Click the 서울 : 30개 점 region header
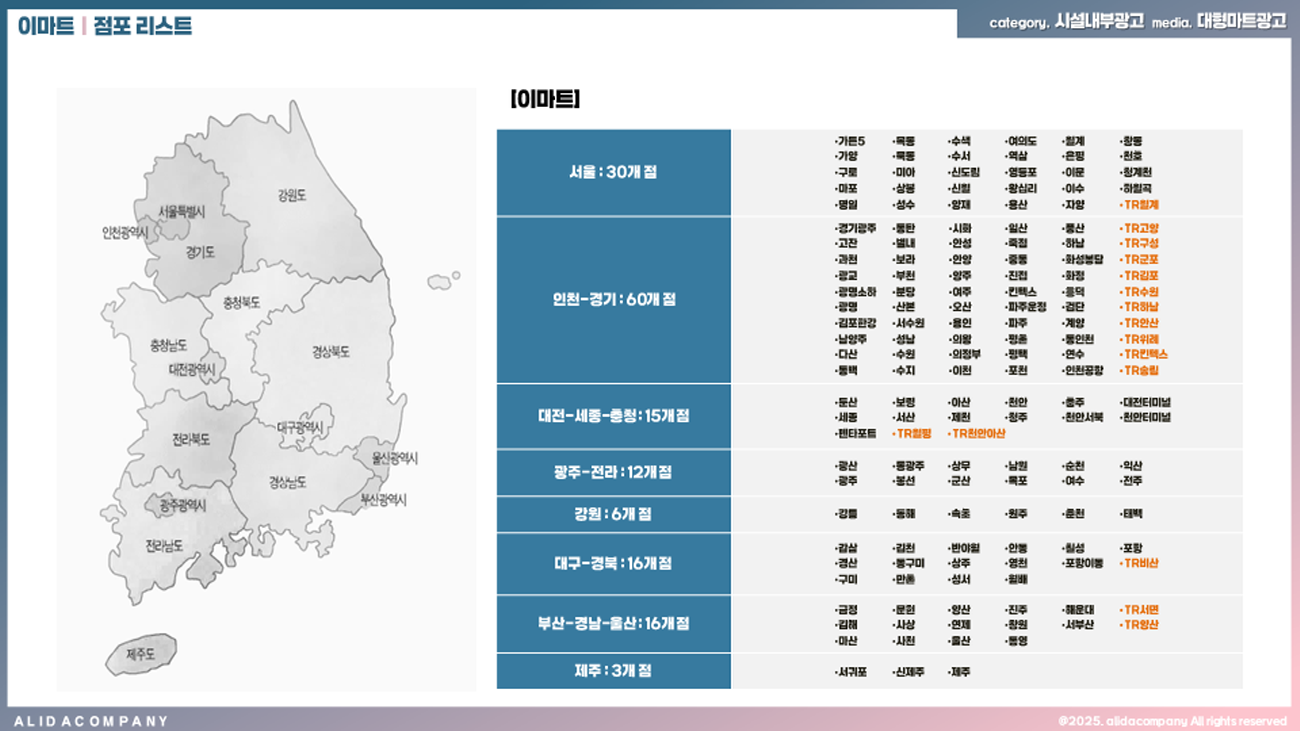The height and width of the screenshot is (731, 1300). pos(613,172)
